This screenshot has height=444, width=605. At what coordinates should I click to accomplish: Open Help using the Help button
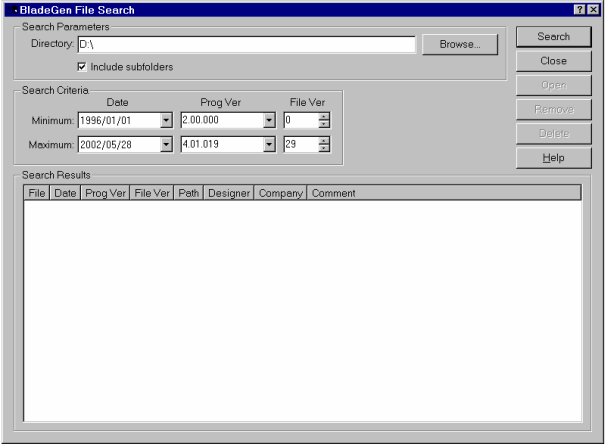tap(553, 158)
